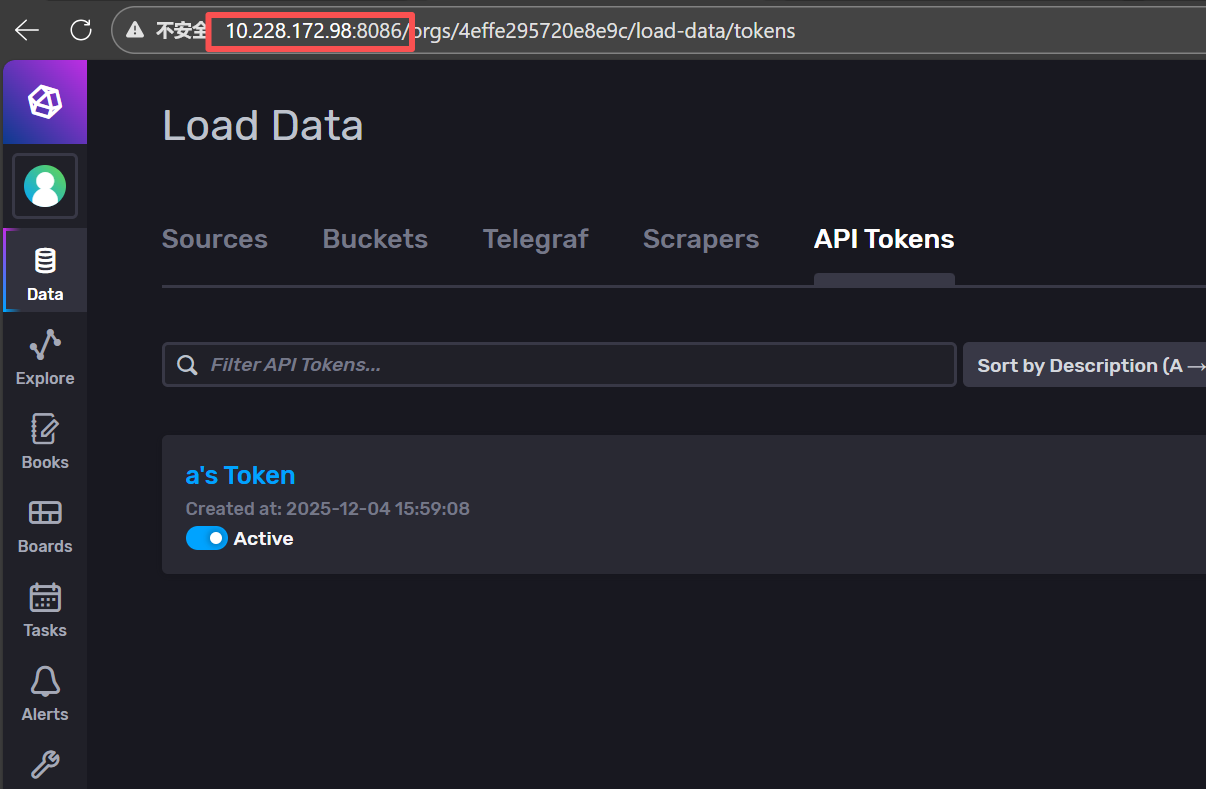
Task: Expand the Sort by Description dropdown
Action: [x=1084, y=365]
